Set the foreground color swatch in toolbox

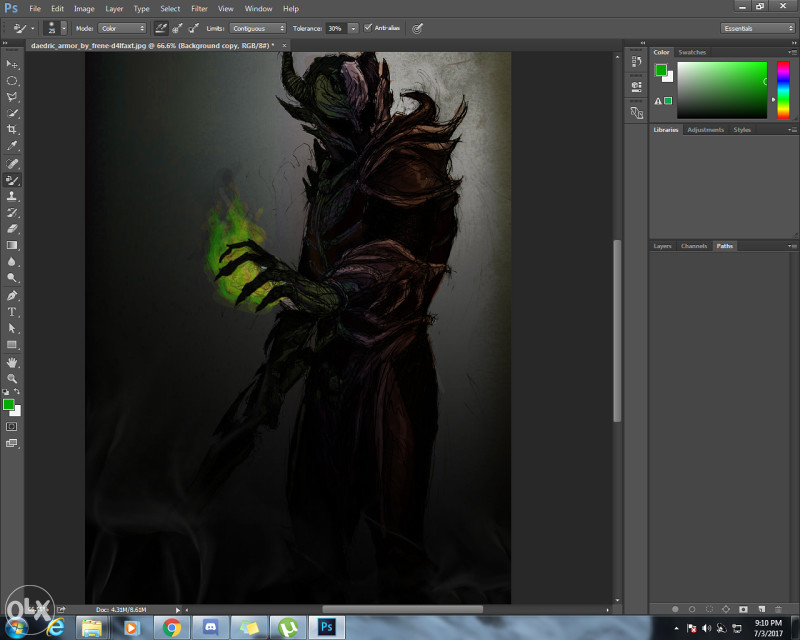point(8,405)
